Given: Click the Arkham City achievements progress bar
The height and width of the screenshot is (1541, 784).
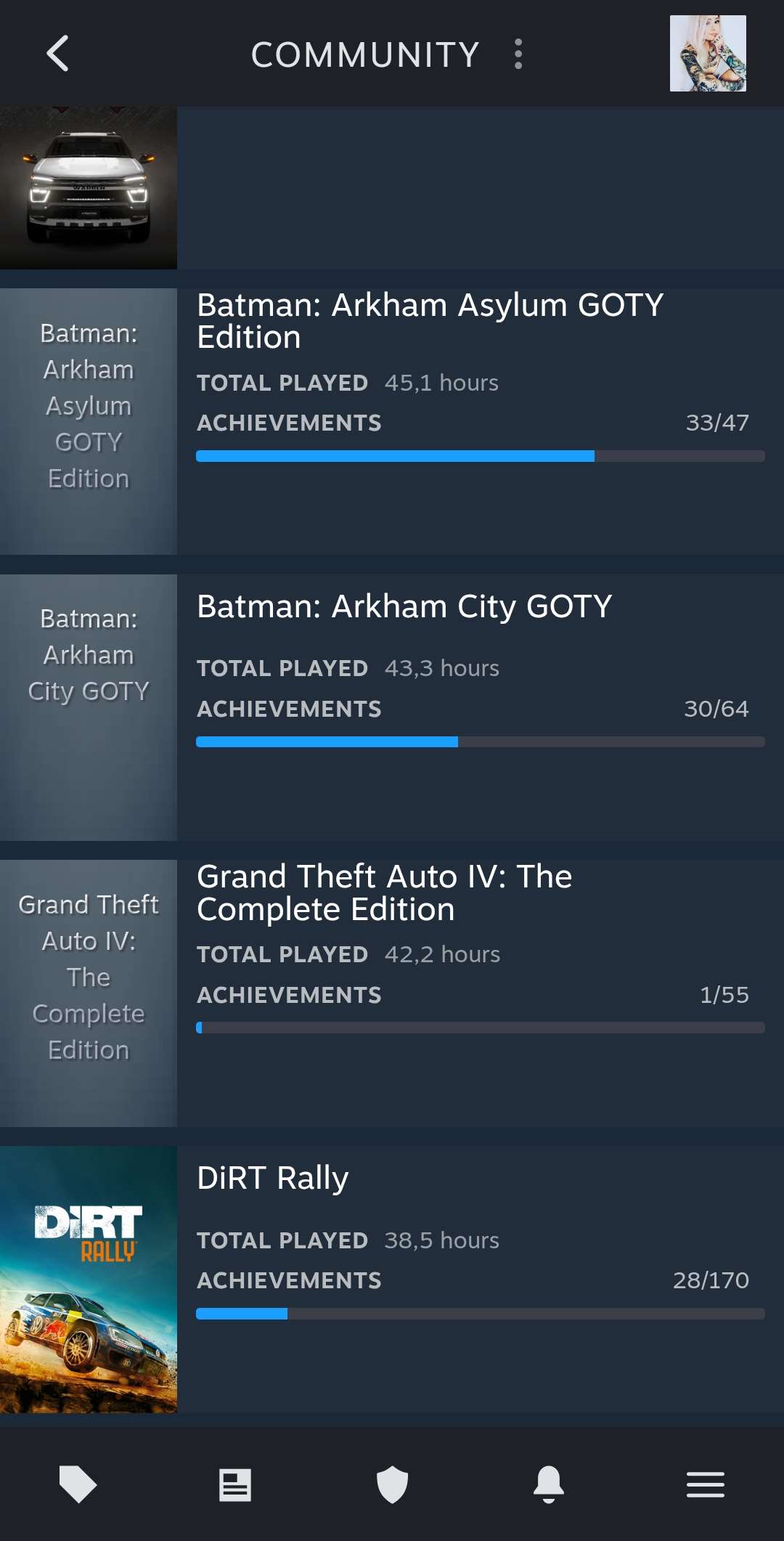Looking at the screenshot, I should click(x=481, y=742).
